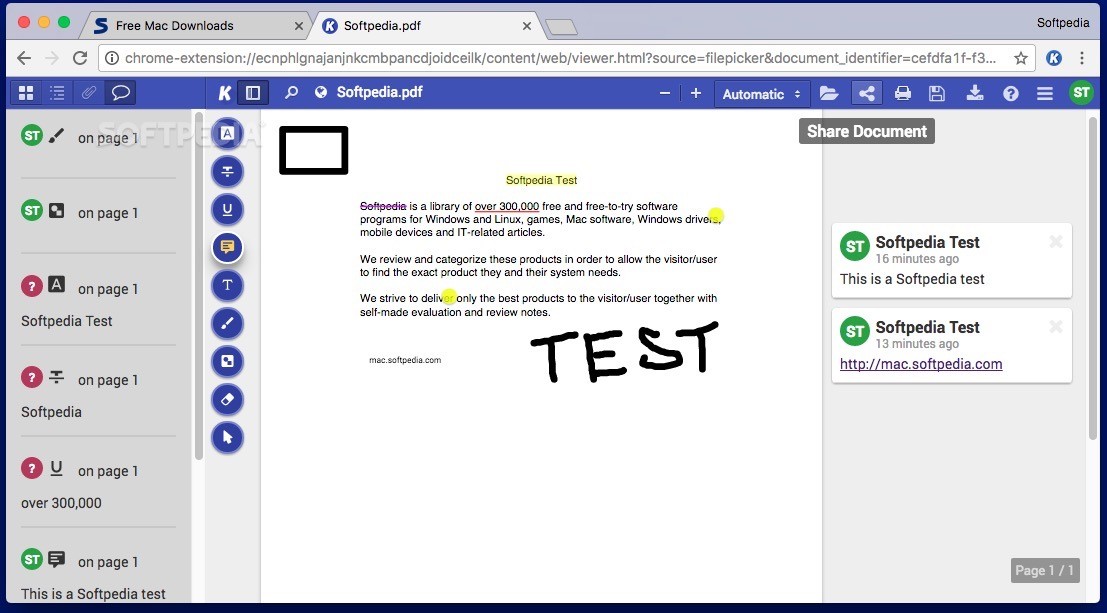Select the pointer select tool
Viewport: 1107px width, 613px height.
(x=227, y=437)
